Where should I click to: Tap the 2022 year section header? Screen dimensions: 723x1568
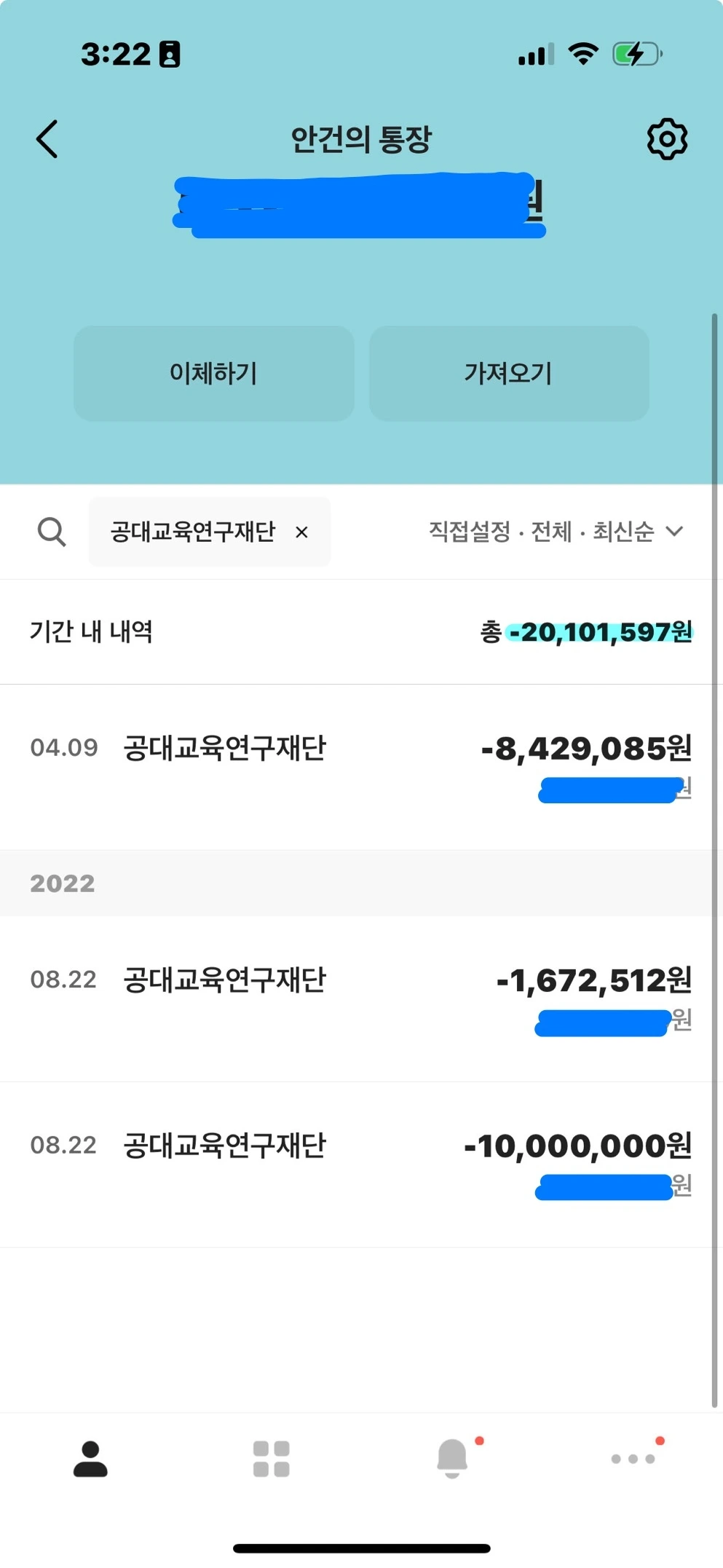click(x=63, y=883)
